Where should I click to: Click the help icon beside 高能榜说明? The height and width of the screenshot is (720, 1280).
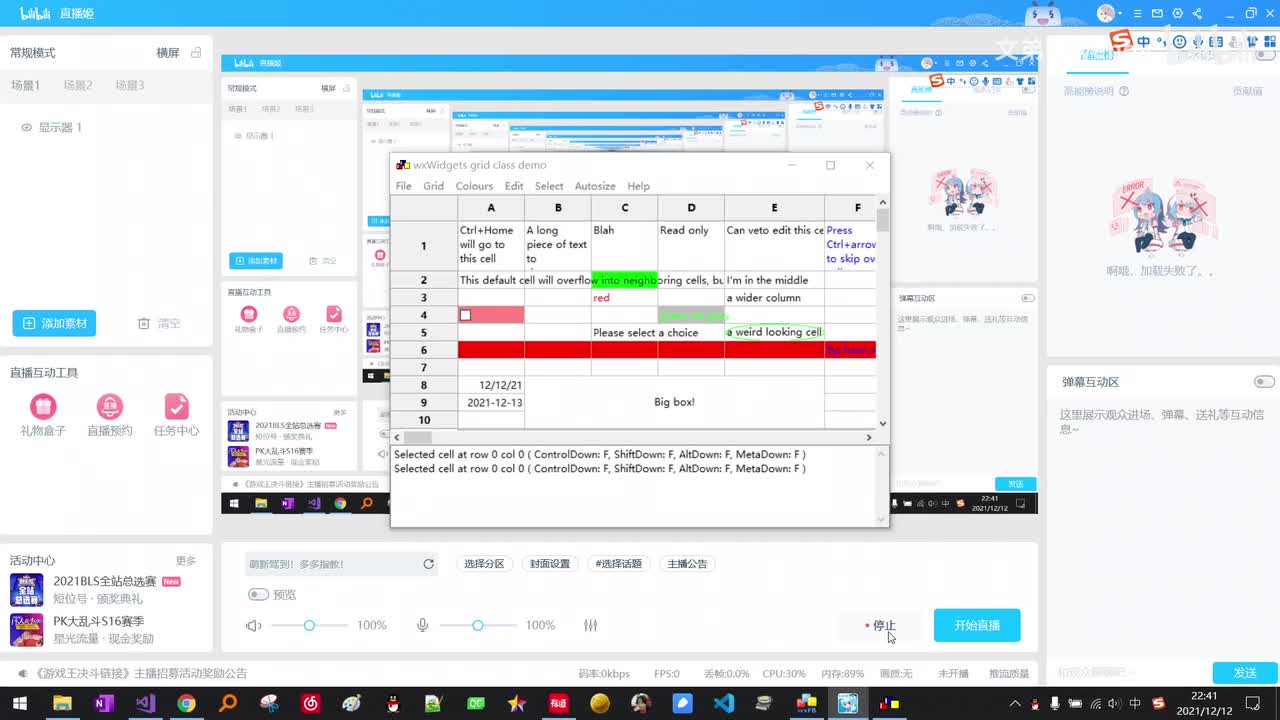1124,91
